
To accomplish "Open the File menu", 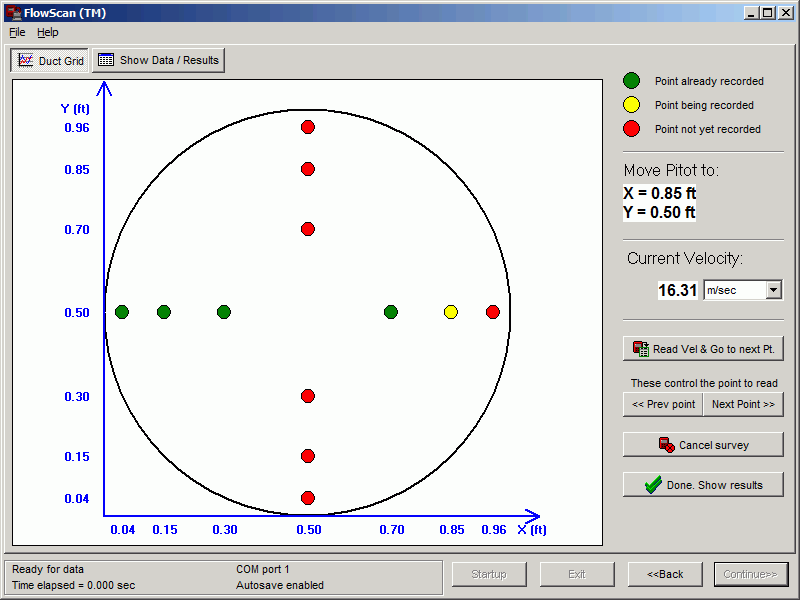I will (17, 32).
